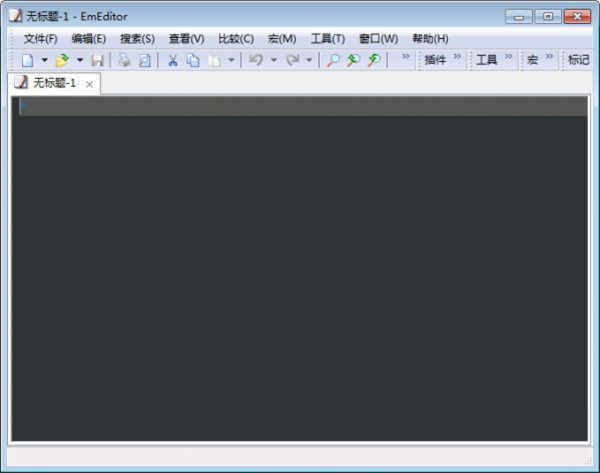The width and height of the screenshot is (600, 473).
Task: Expand the Paste dropdown arrow
Action: coord(231,60)
